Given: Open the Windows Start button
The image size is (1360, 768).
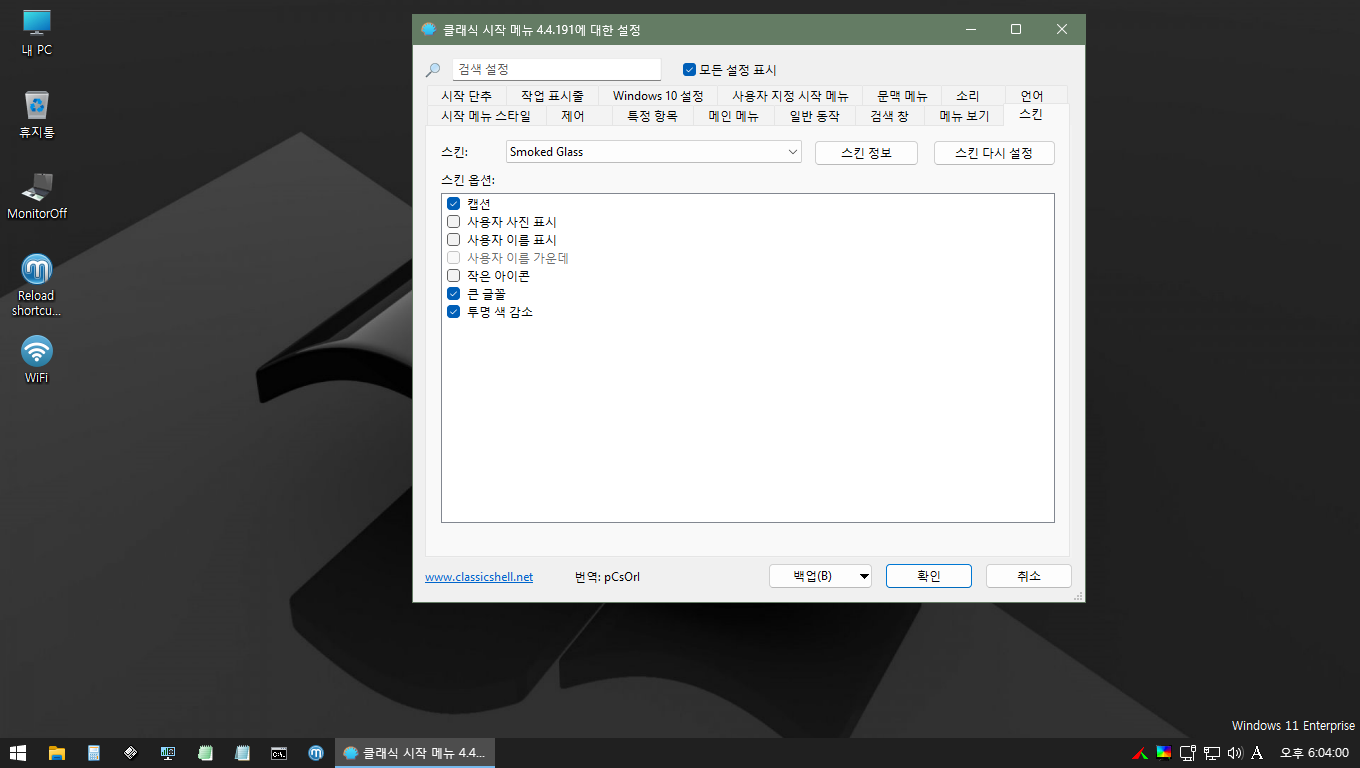Looking at the screenshot, I should coord(17,753).
